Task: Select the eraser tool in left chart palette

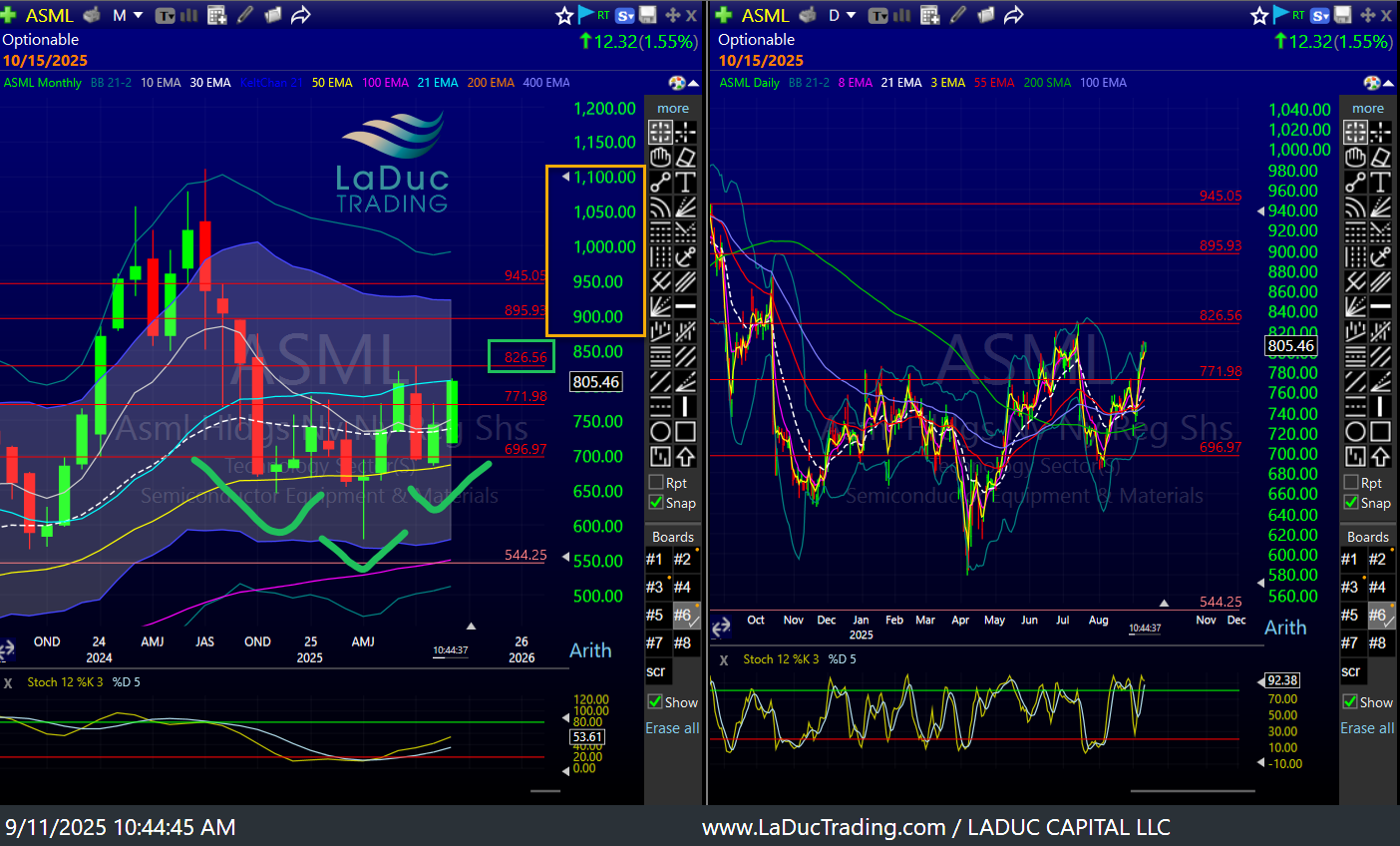Action: (x=685, y=157)
